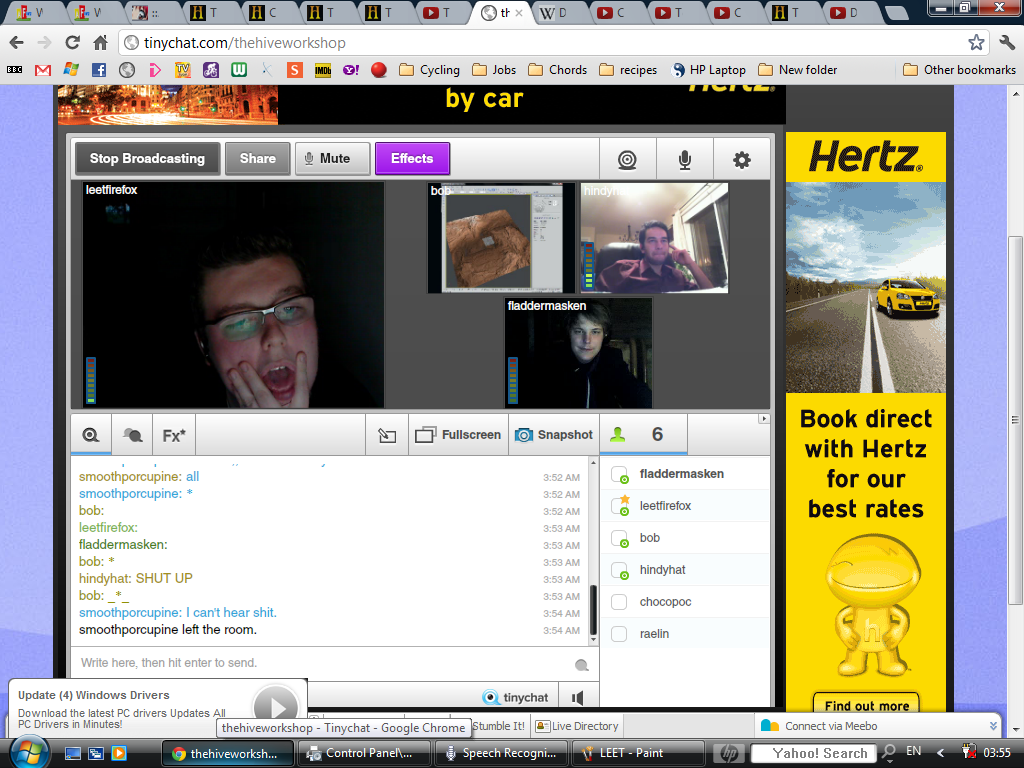The image size is (1024, 768).
Task: Open the Chords bookmarks folder
Action: 558,70
